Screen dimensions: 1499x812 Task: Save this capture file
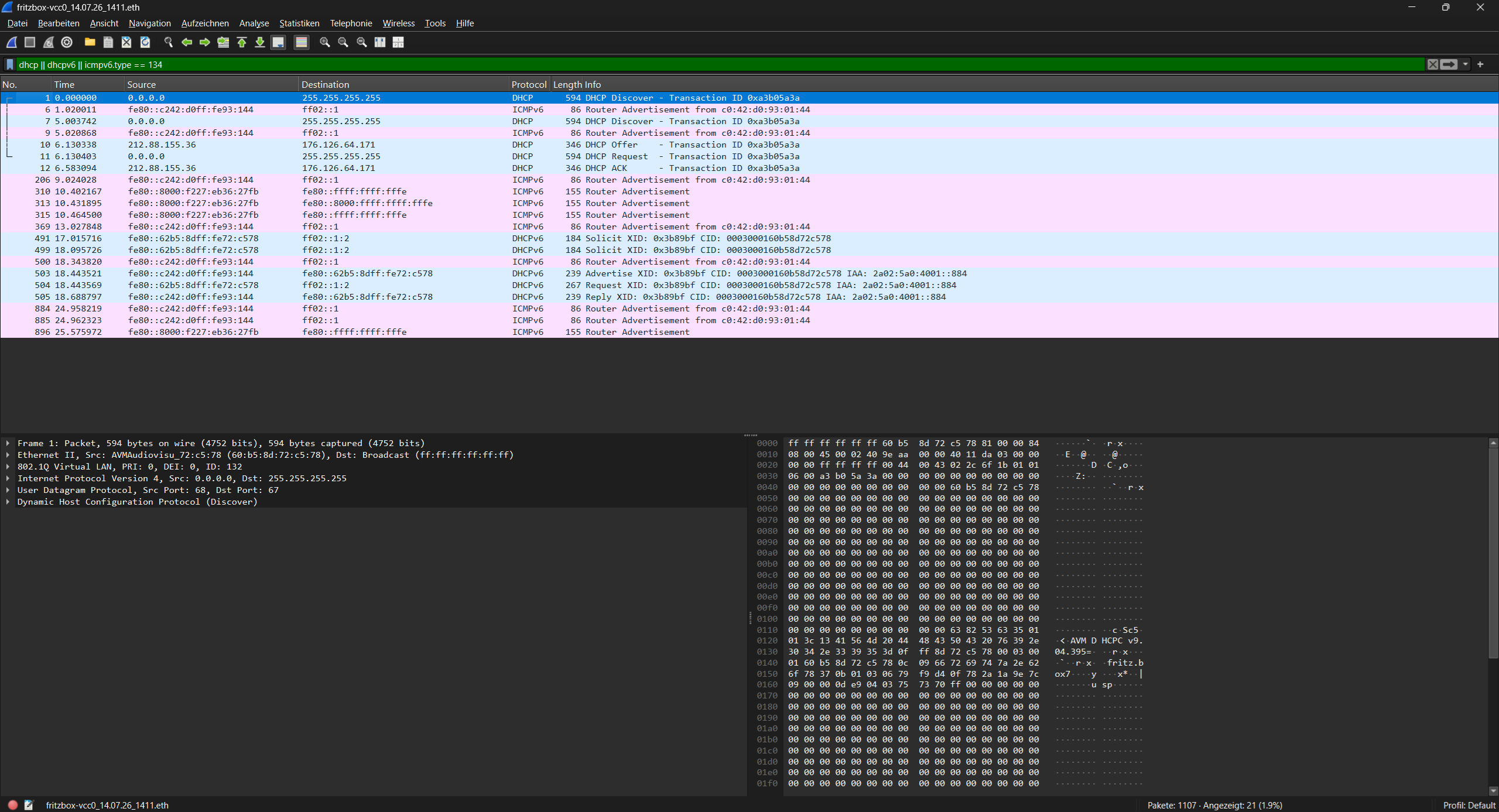[108, 42]
